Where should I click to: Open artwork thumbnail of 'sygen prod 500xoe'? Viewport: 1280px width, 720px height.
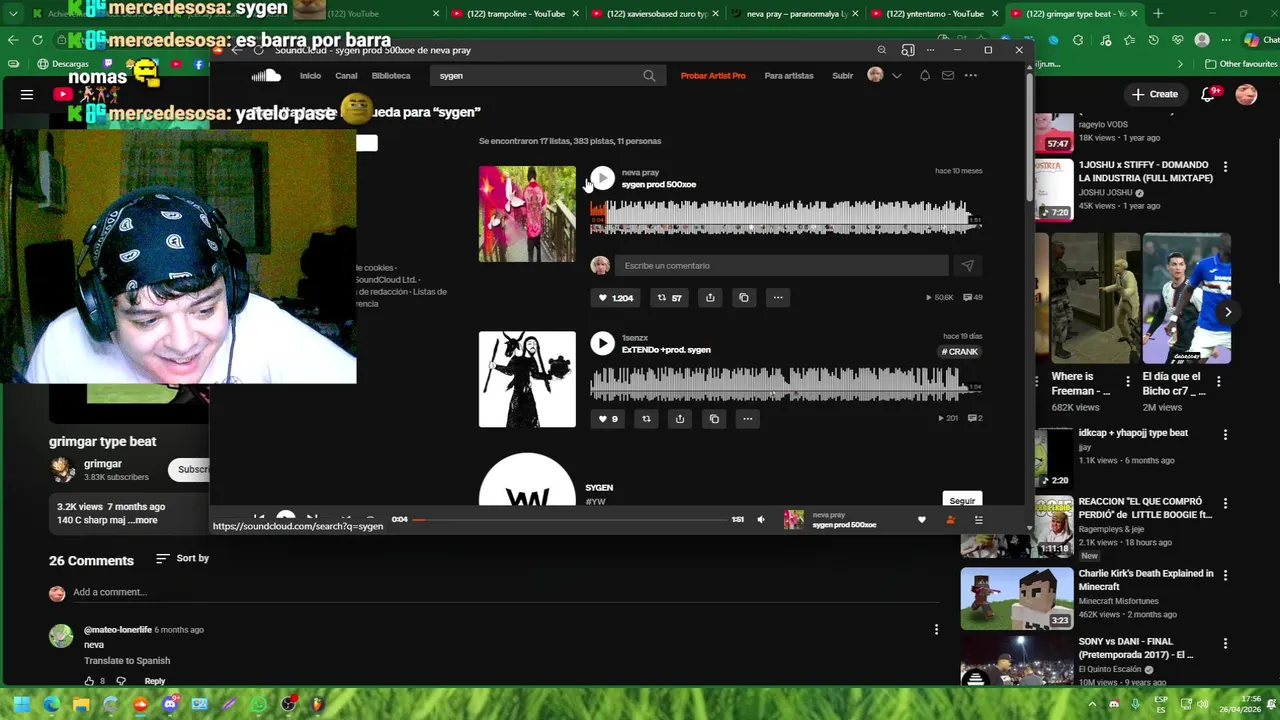pyautogui.click(x=527, y=214)
